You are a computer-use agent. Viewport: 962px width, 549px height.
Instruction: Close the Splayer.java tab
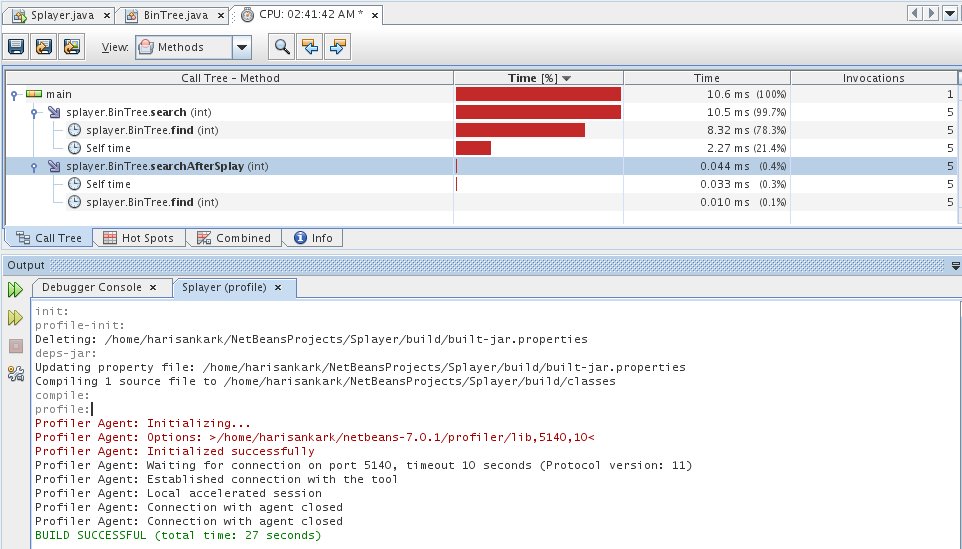pos(107,16)
